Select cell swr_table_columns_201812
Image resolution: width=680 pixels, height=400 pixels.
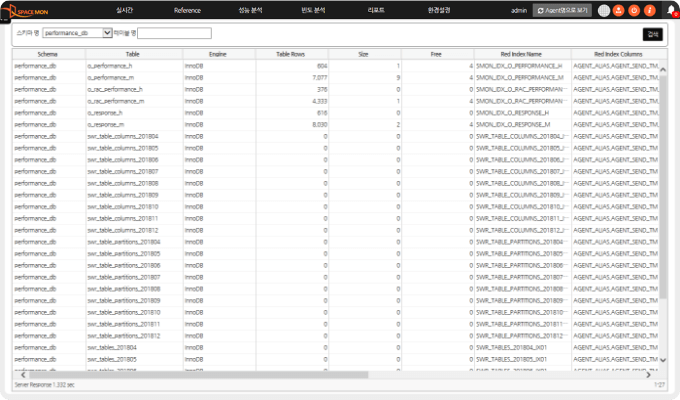click(x=134, y=230)
